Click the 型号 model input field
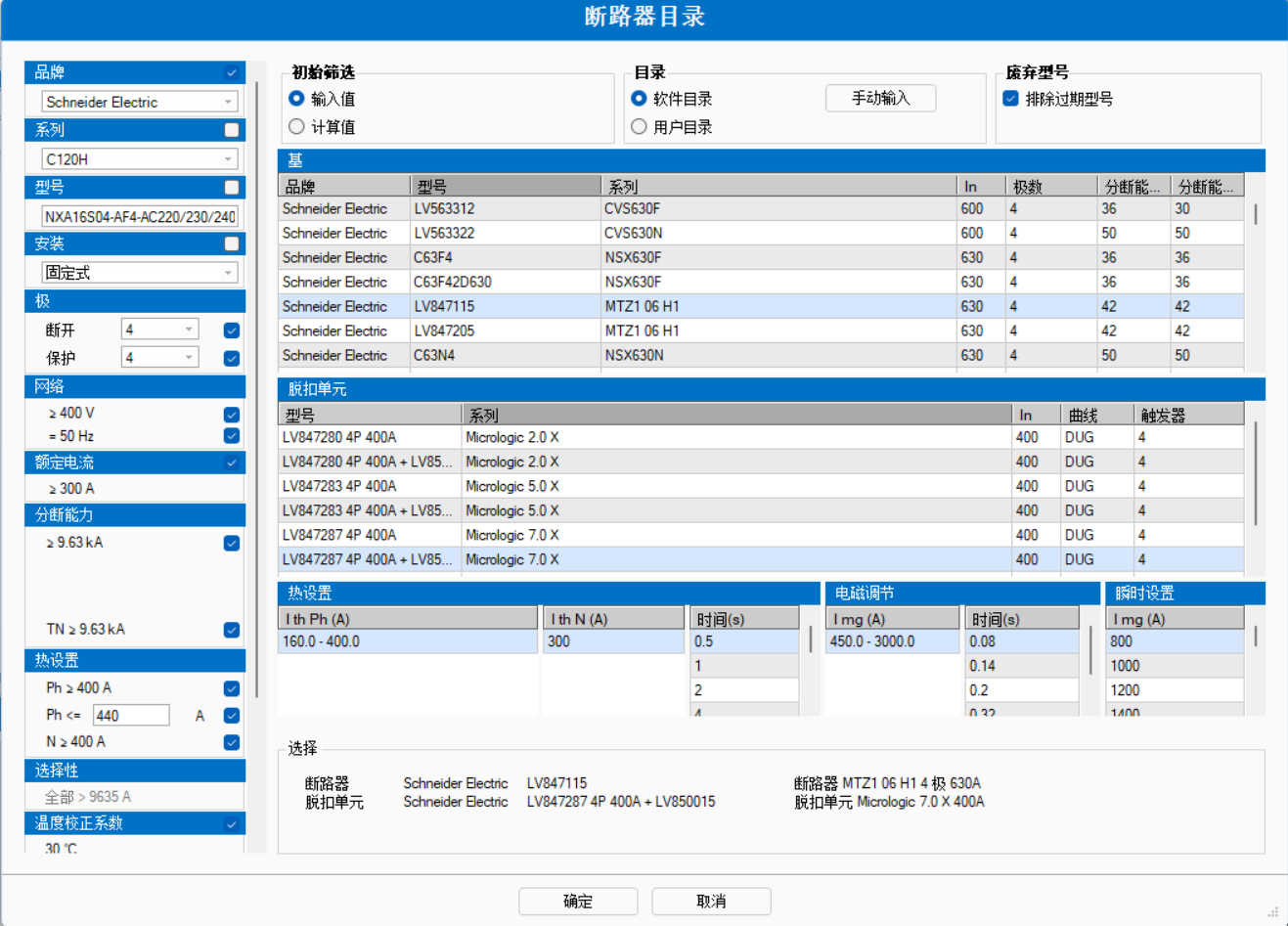The image size is (1288, 926). coord(139,216)
